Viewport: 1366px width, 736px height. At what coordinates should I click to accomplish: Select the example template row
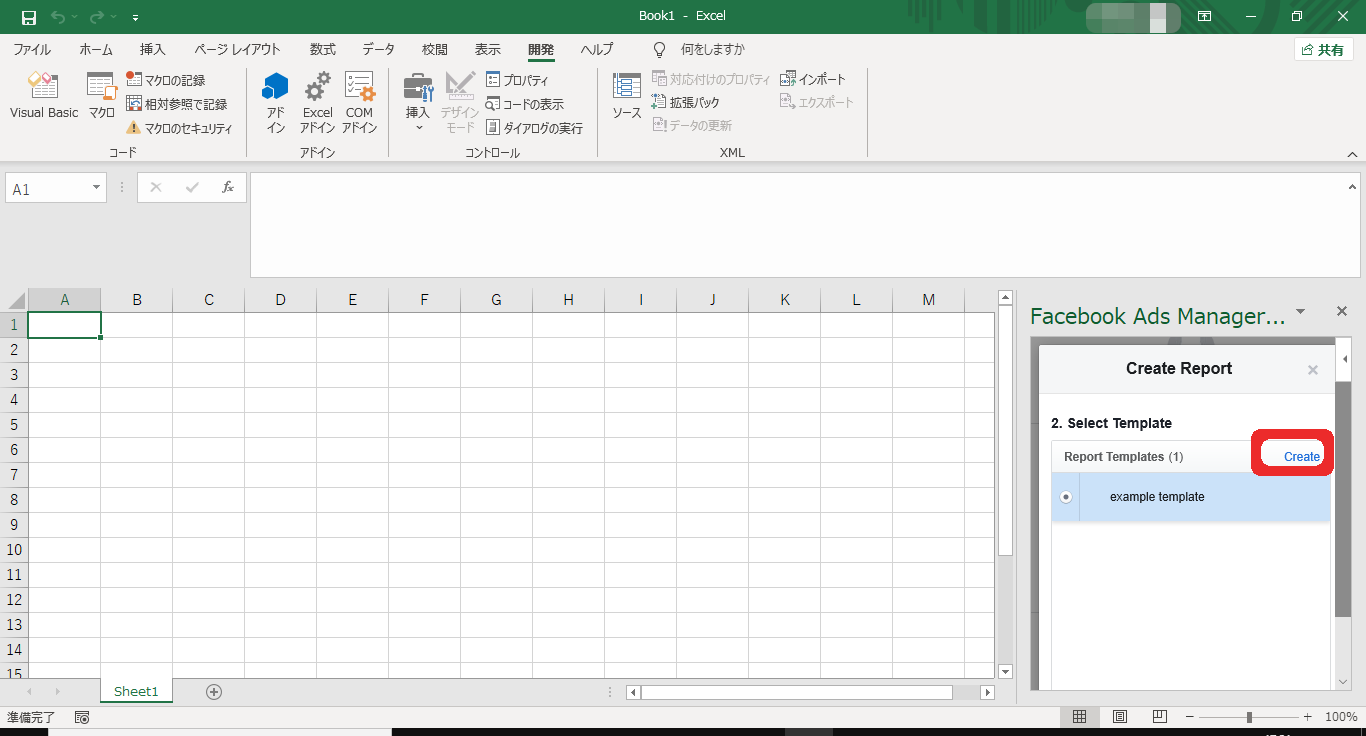coord(1190,497)
